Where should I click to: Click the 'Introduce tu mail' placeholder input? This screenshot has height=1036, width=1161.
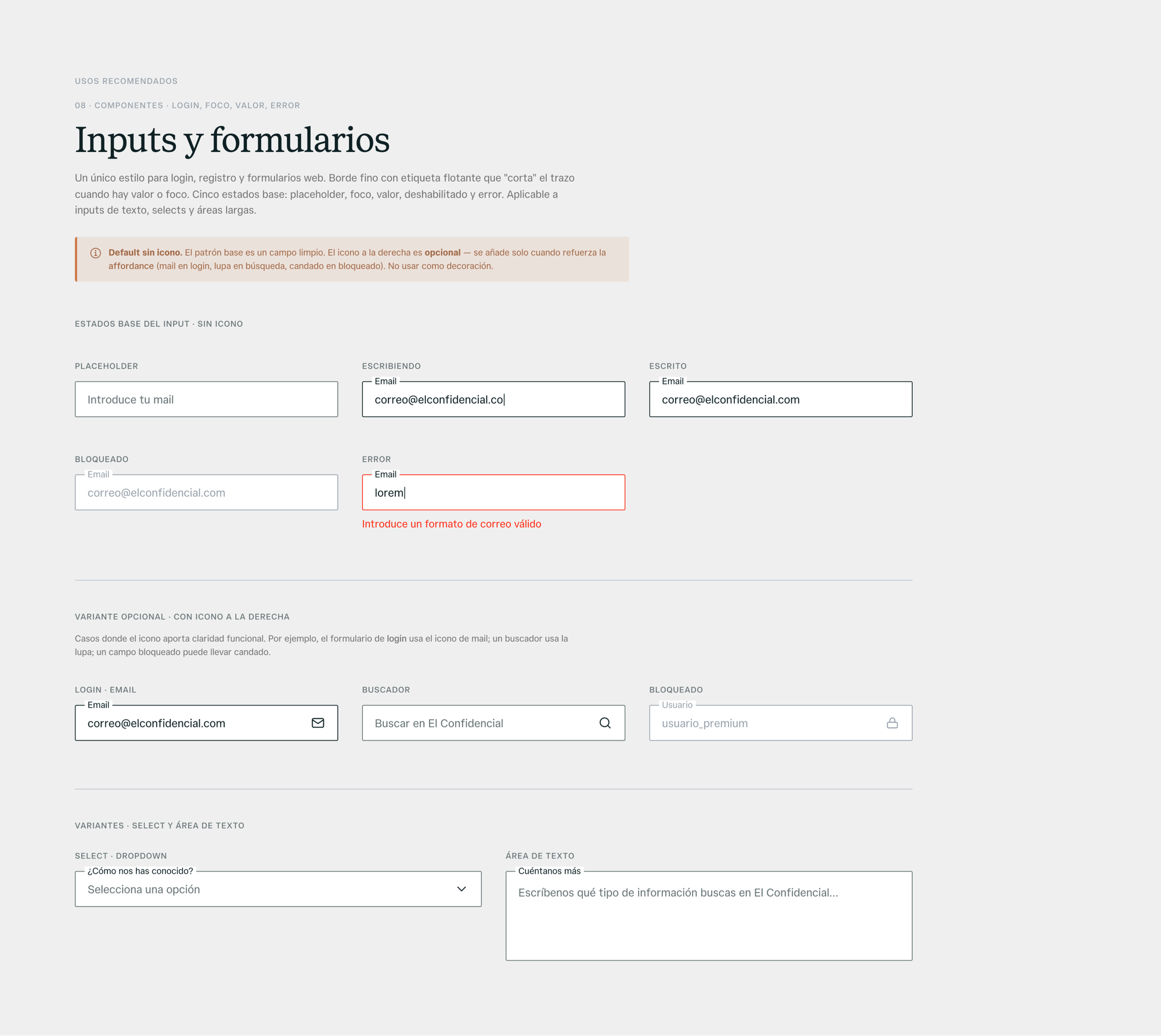(206, 399)
